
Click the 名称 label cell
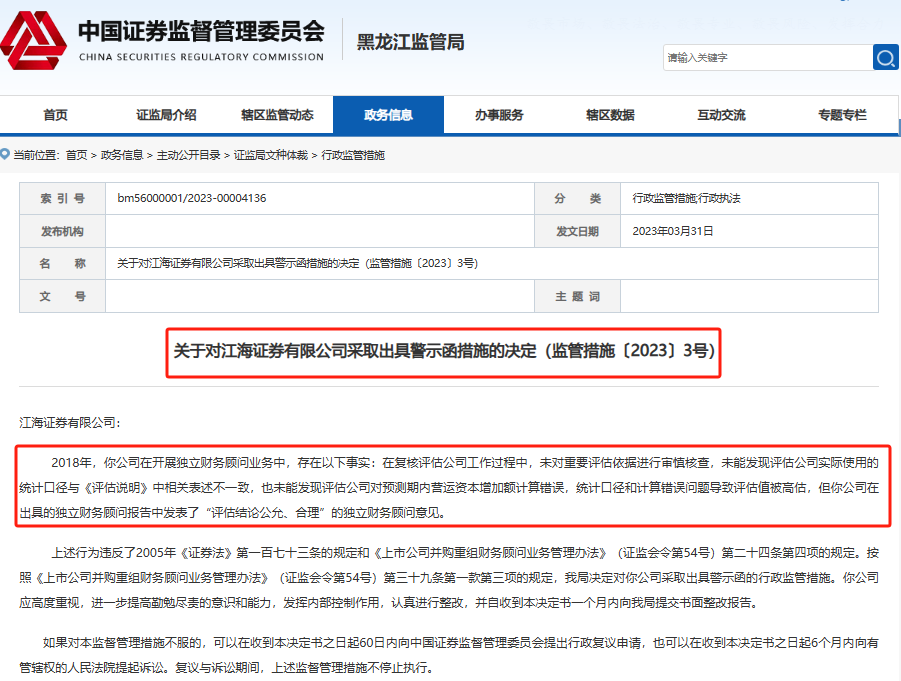point(63,264)
